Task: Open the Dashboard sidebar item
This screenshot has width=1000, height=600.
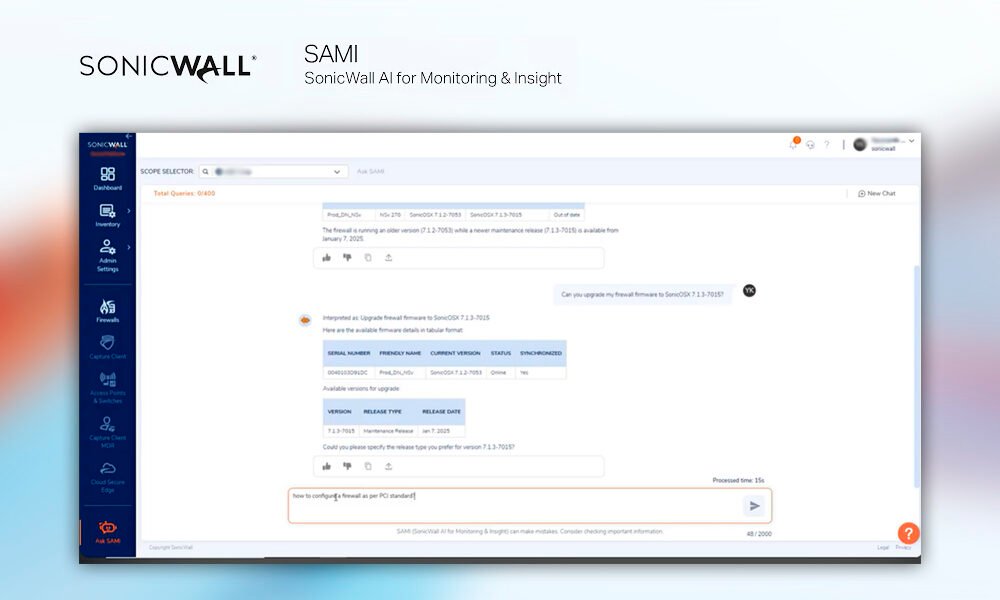Action: click(108, 179)
